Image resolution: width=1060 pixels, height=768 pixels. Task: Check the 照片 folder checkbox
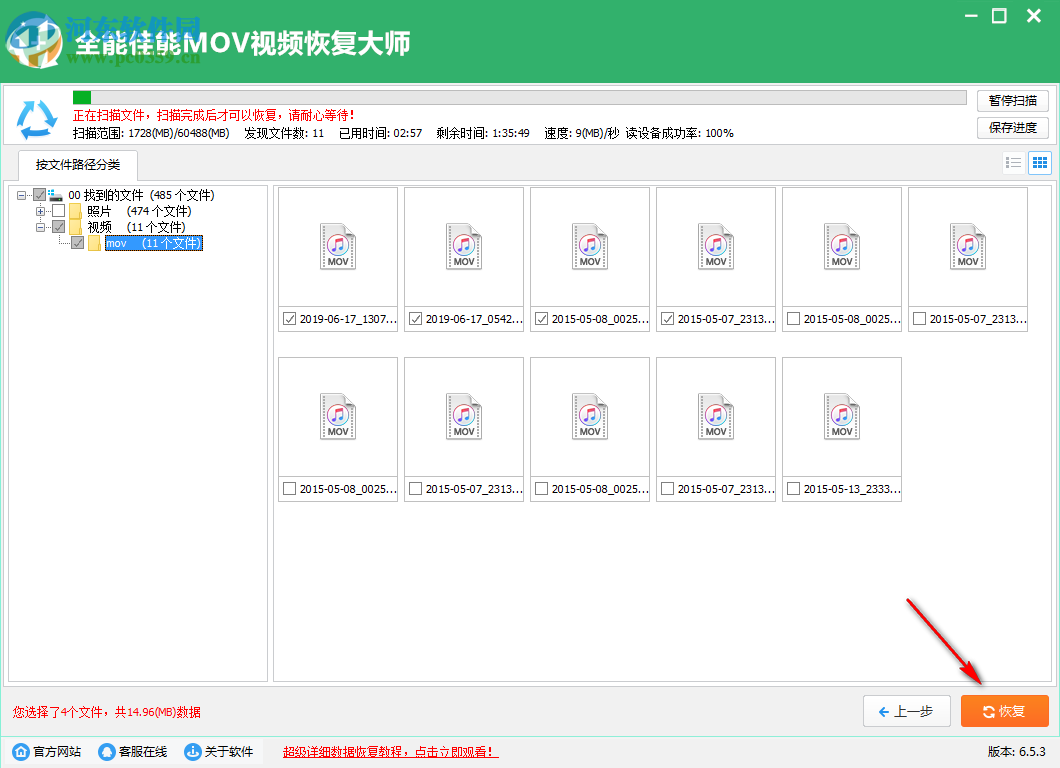(57, 211)
